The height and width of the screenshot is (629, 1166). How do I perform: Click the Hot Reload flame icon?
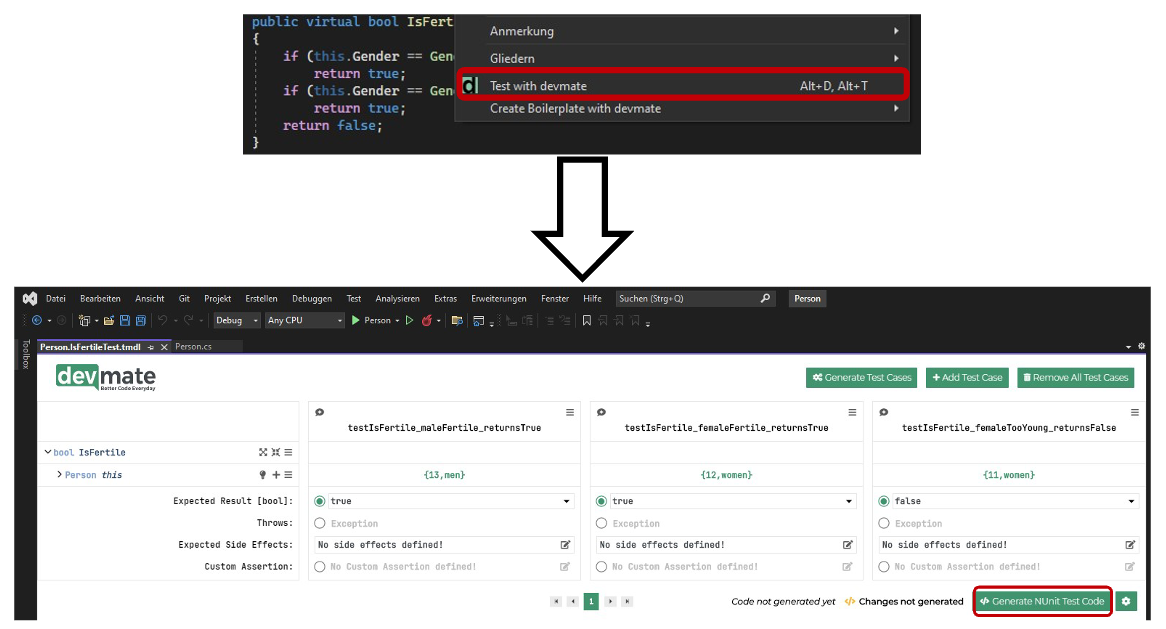[427, 320]
